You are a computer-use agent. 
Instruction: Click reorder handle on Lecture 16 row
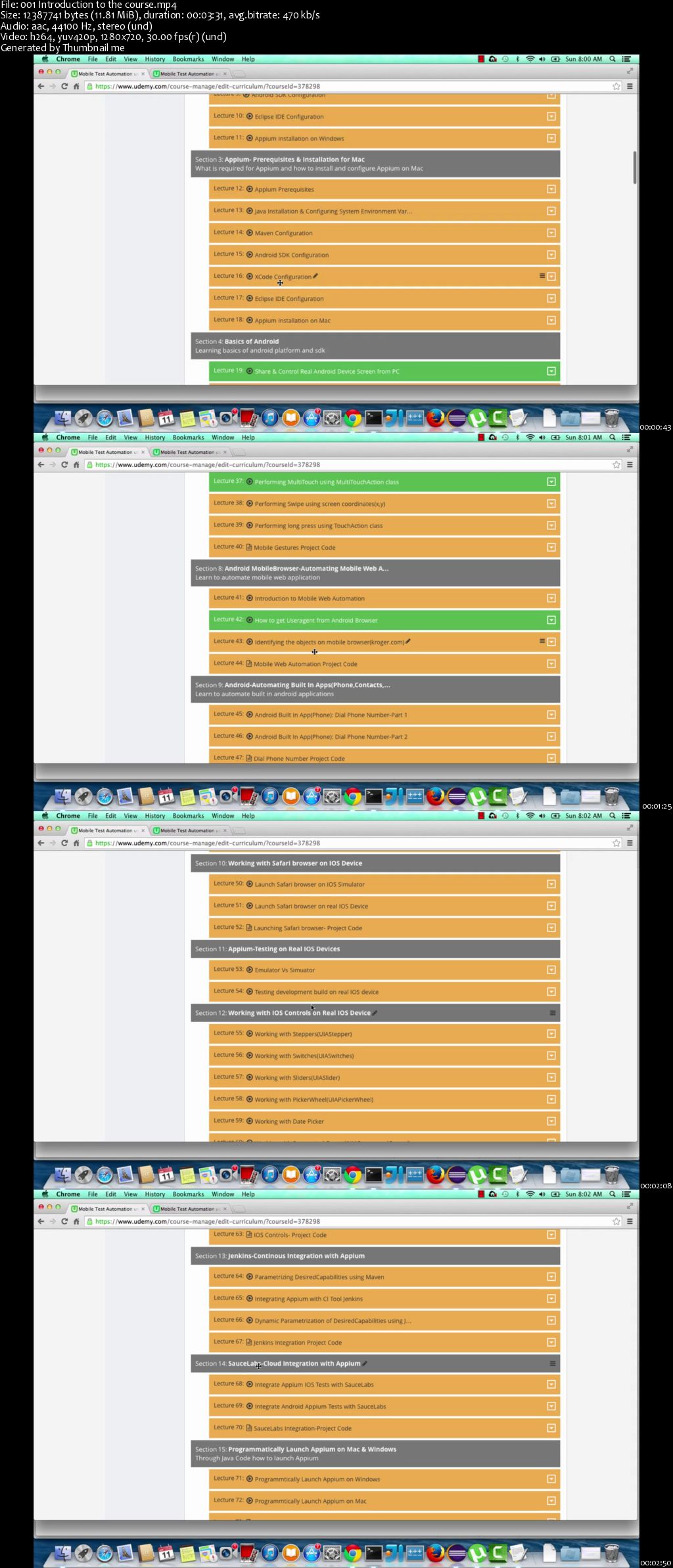point(542,276)
